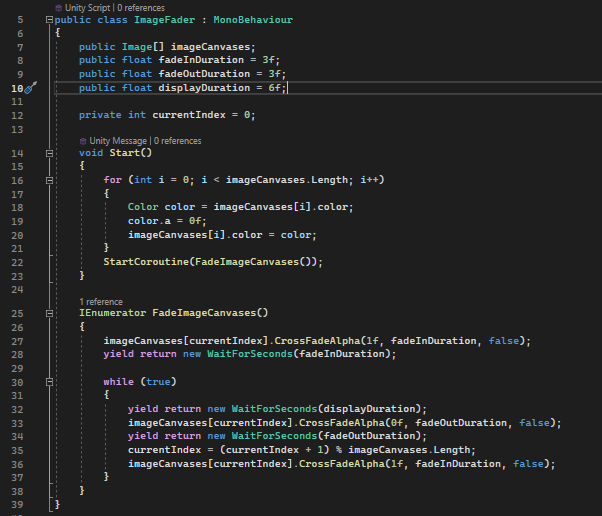This screenshot has width=602, height=516.
Task: Click the quick actions screwdriver icon on line 10
Action: pos(31,88)
